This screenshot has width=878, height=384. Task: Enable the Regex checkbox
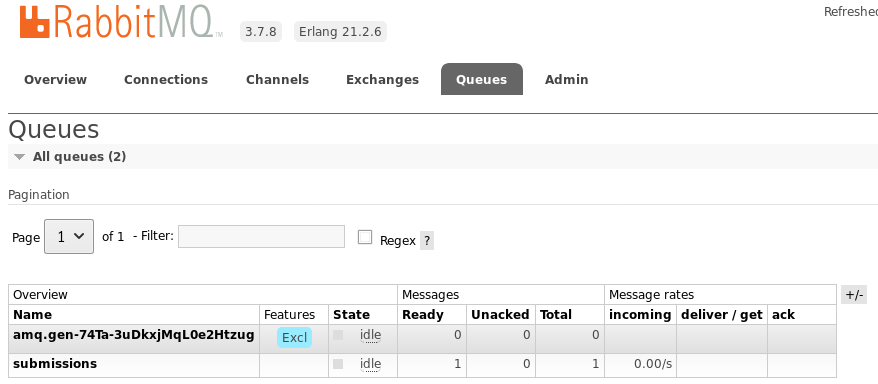[x=365, y=237]
